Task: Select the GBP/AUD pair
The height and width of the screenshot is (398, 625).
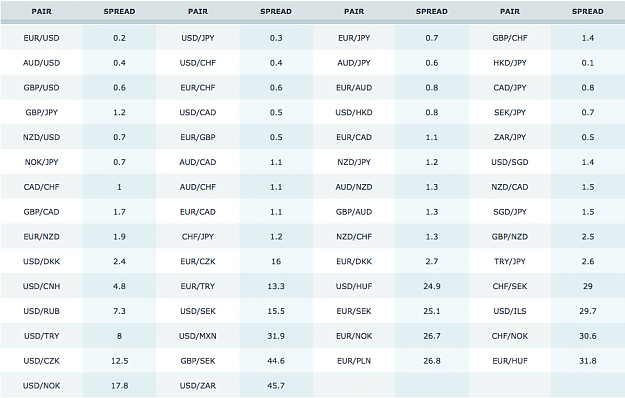Action: click(x=354, y=212)
